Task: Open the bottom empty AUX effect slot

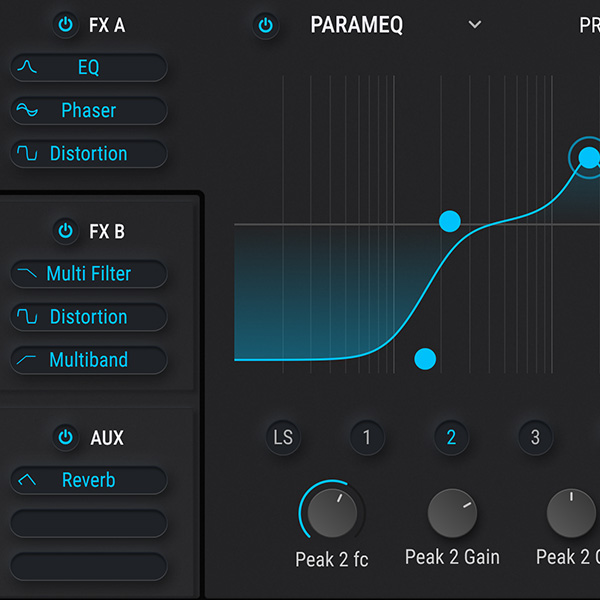Action: point(89,566)
